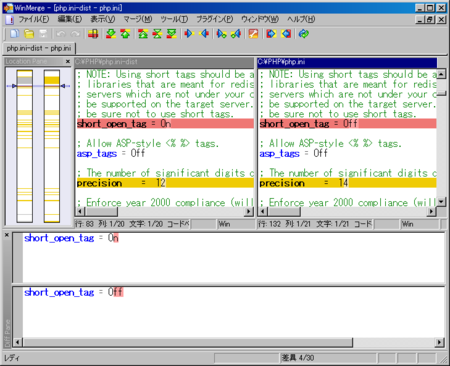Viewport: 450px width, 366px height.
Task: Click the right bar in Location Pane
Action: tap(52, 146)
